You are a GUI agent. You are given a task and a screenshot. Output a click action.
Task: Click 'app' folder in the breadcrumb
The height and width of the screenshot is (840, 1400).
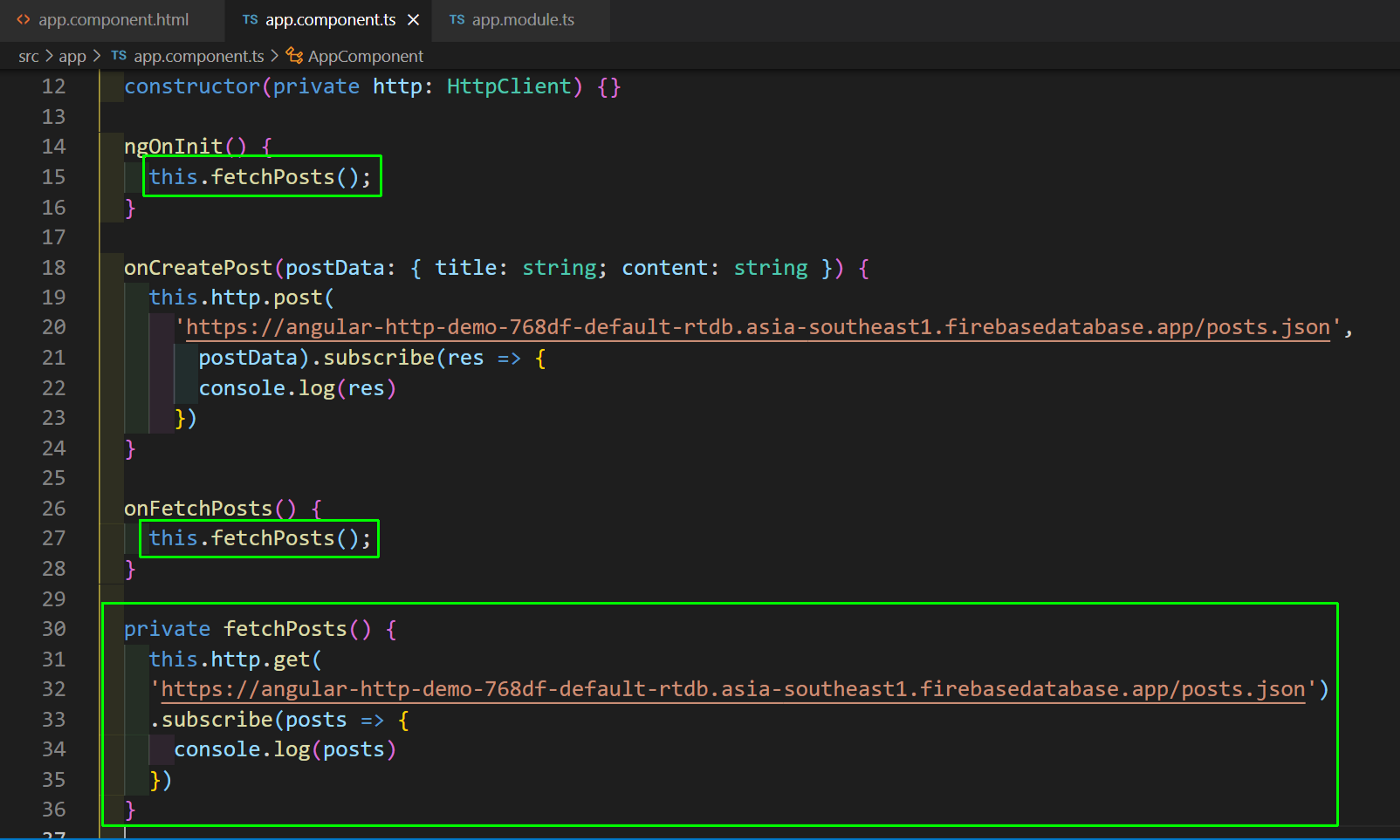pos(73,56)
